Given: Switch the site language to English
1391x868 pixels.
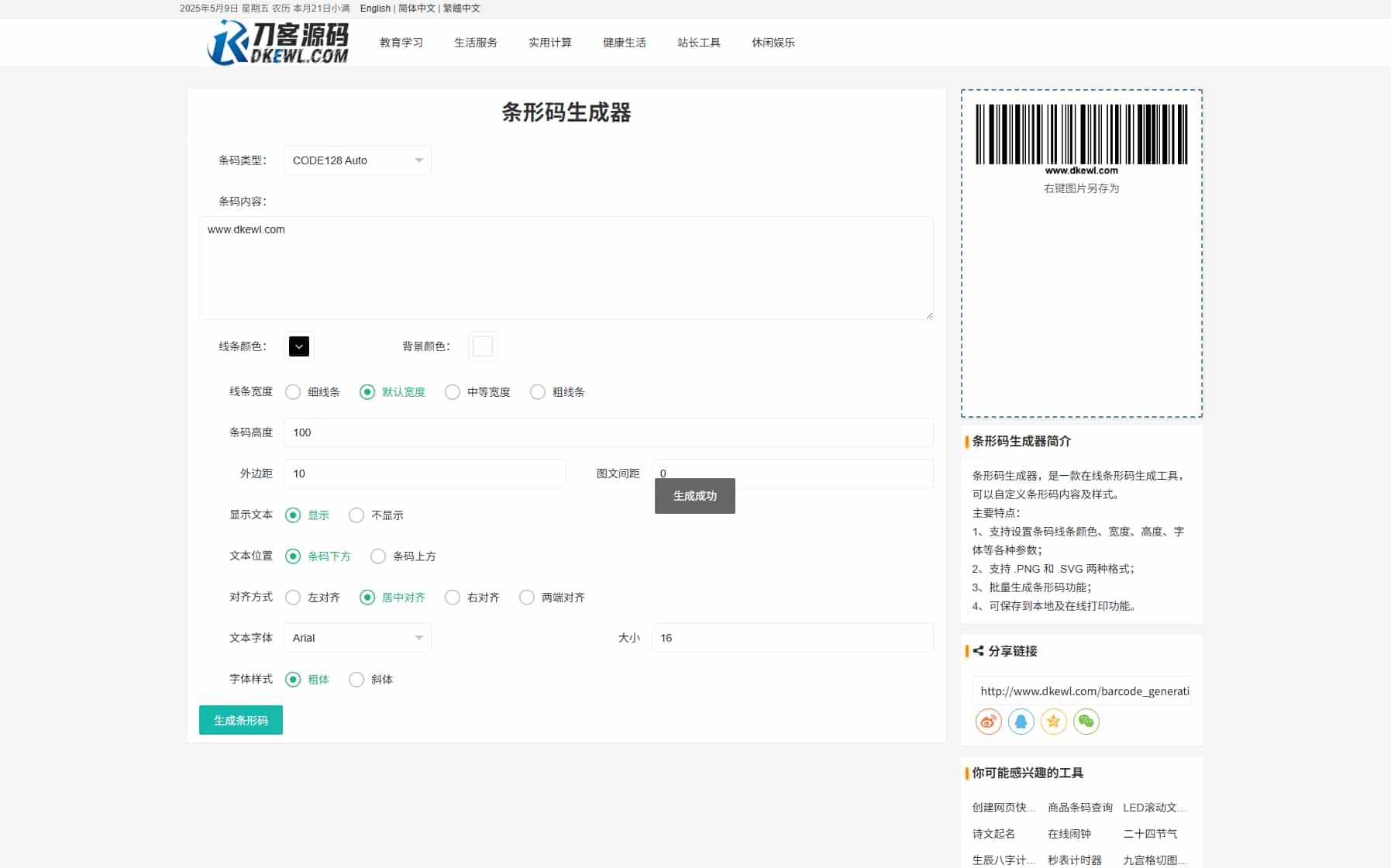Looking at the screenshot, I should point(375,9).
